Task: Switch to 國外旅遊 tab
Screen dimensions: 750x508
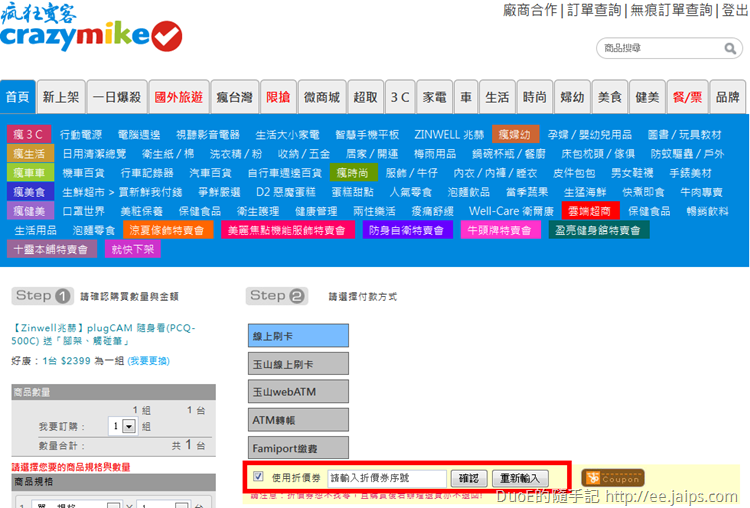Action: 179,97
